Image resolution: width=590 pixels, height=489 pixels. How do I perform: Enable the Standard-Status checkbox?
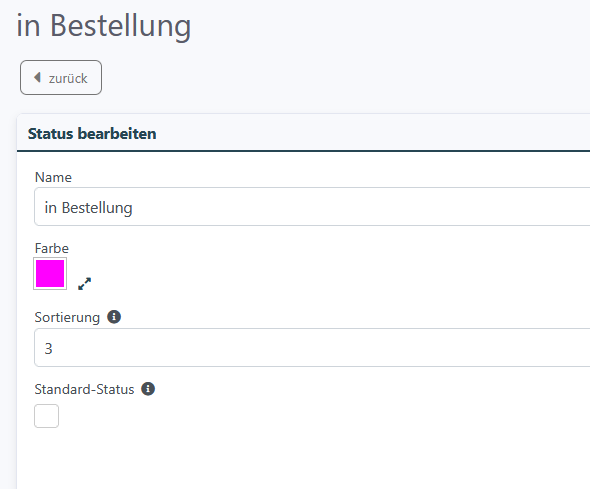47,416
